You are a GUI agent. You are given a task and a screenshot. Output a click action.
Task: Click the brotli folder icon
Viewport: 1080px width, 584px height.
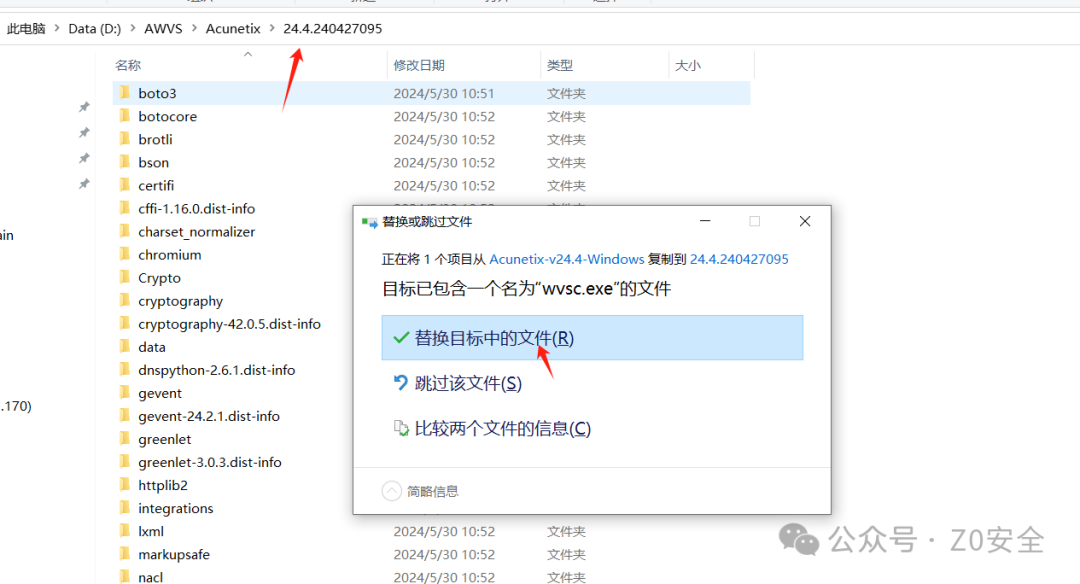click(125, 139)
